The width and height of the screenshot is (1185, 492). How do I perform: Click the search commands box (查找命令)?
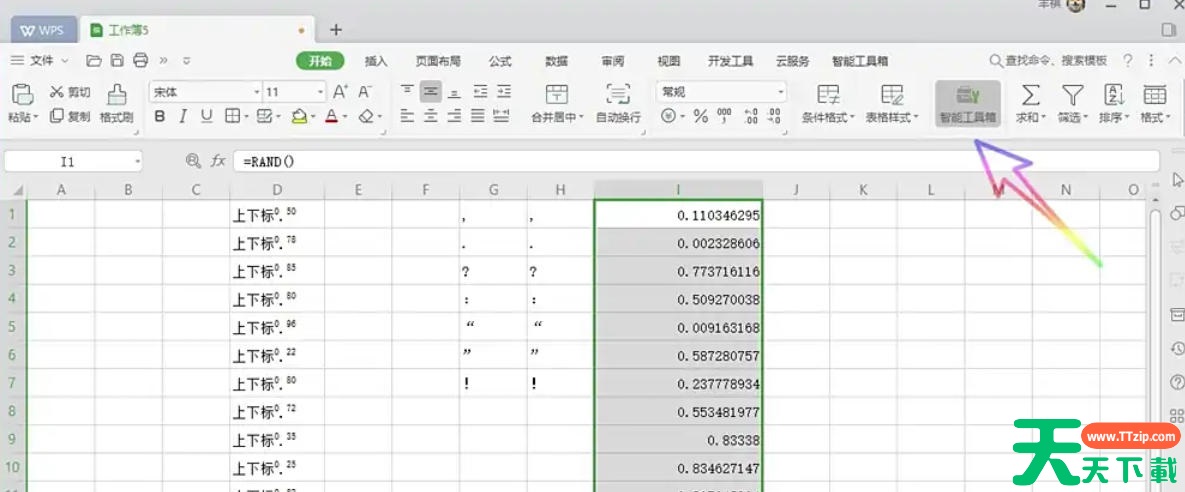click(1047, 60)
